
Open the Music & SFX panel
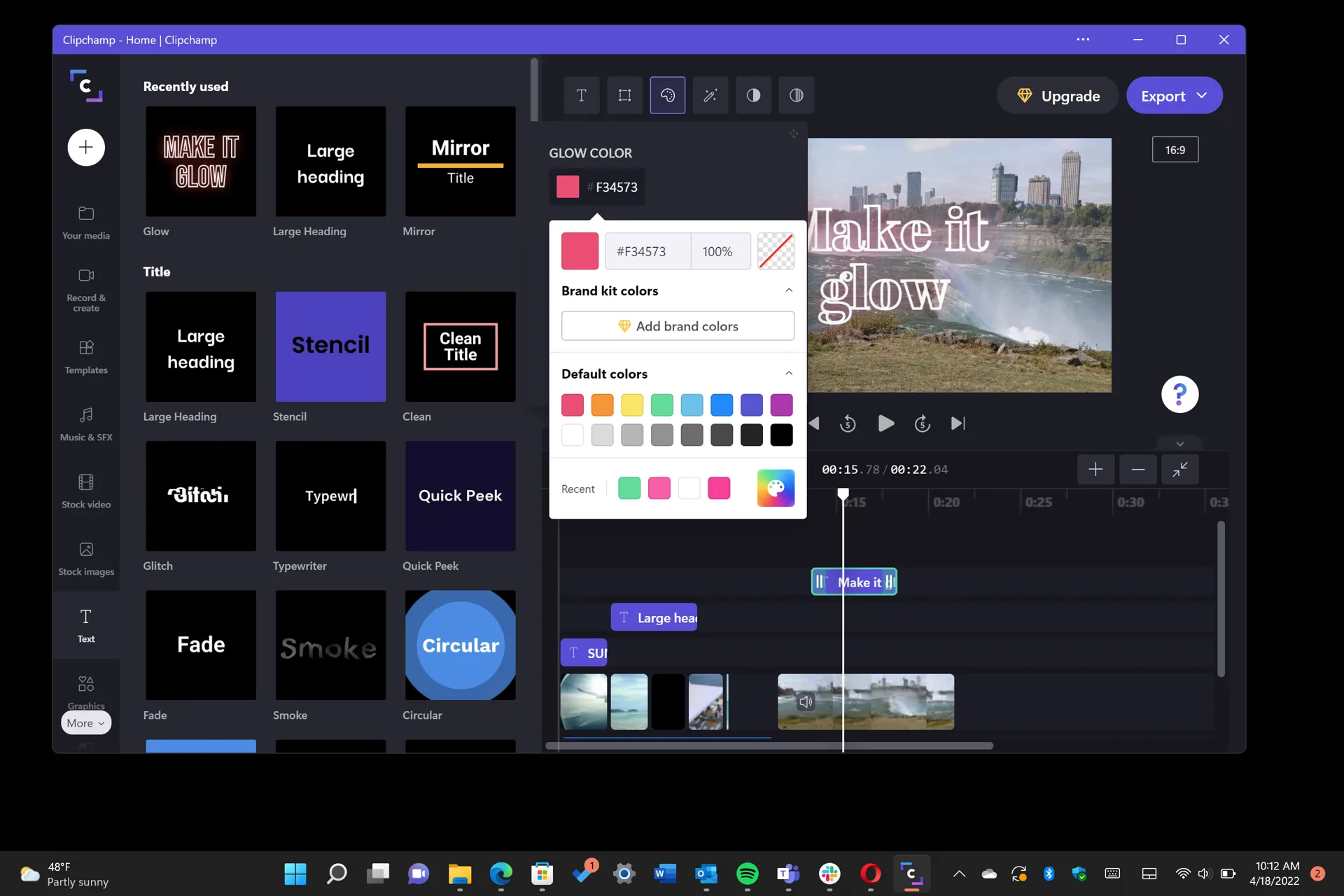(x=85, y=424)
